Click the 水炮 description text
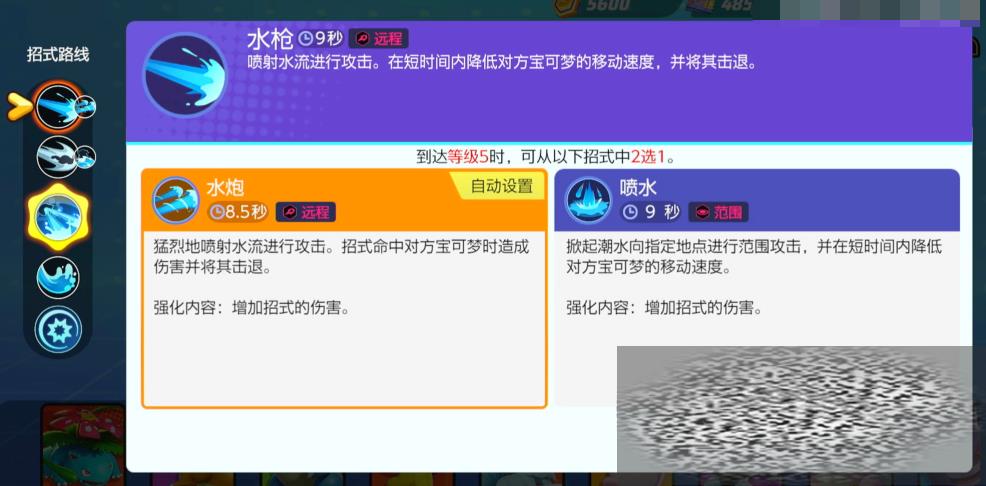 pos(341,277)
